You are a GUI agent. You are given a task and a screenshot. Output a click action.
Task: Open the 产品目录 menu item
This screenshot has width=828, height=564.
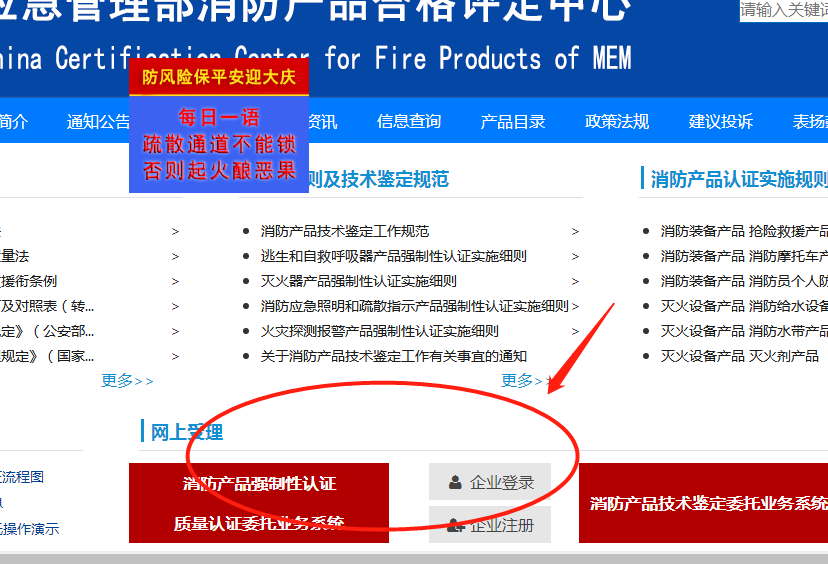(x=512, y=121)
